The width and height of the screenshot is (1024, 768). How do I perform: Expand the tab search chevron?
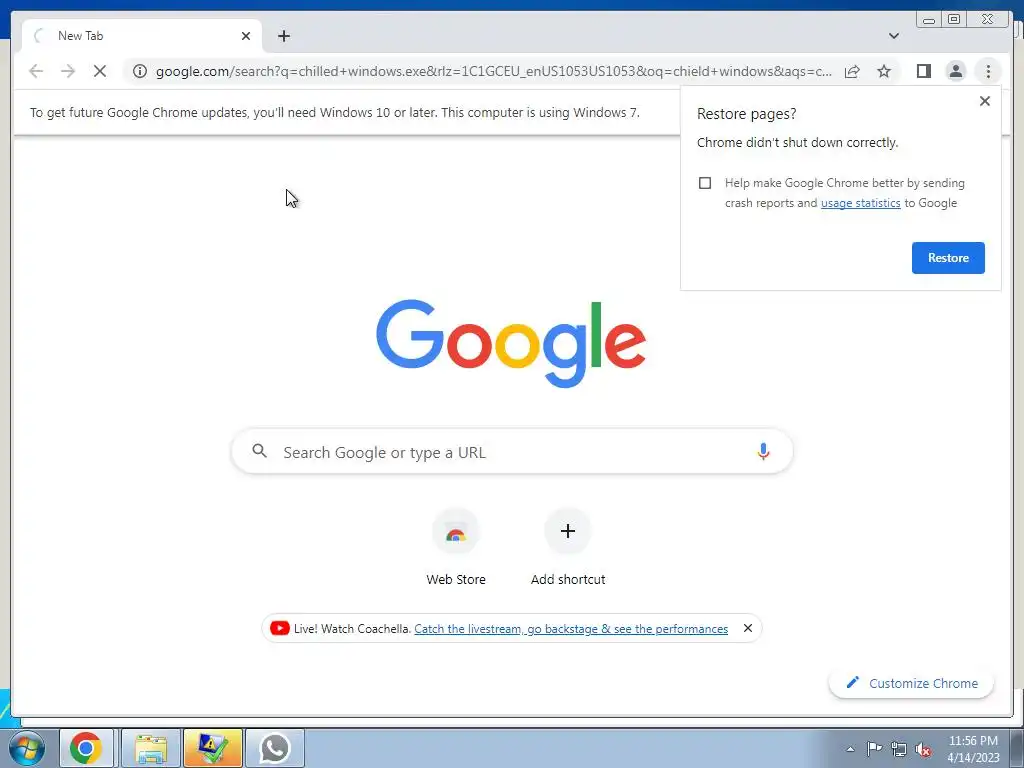click(x=894, y=36)
